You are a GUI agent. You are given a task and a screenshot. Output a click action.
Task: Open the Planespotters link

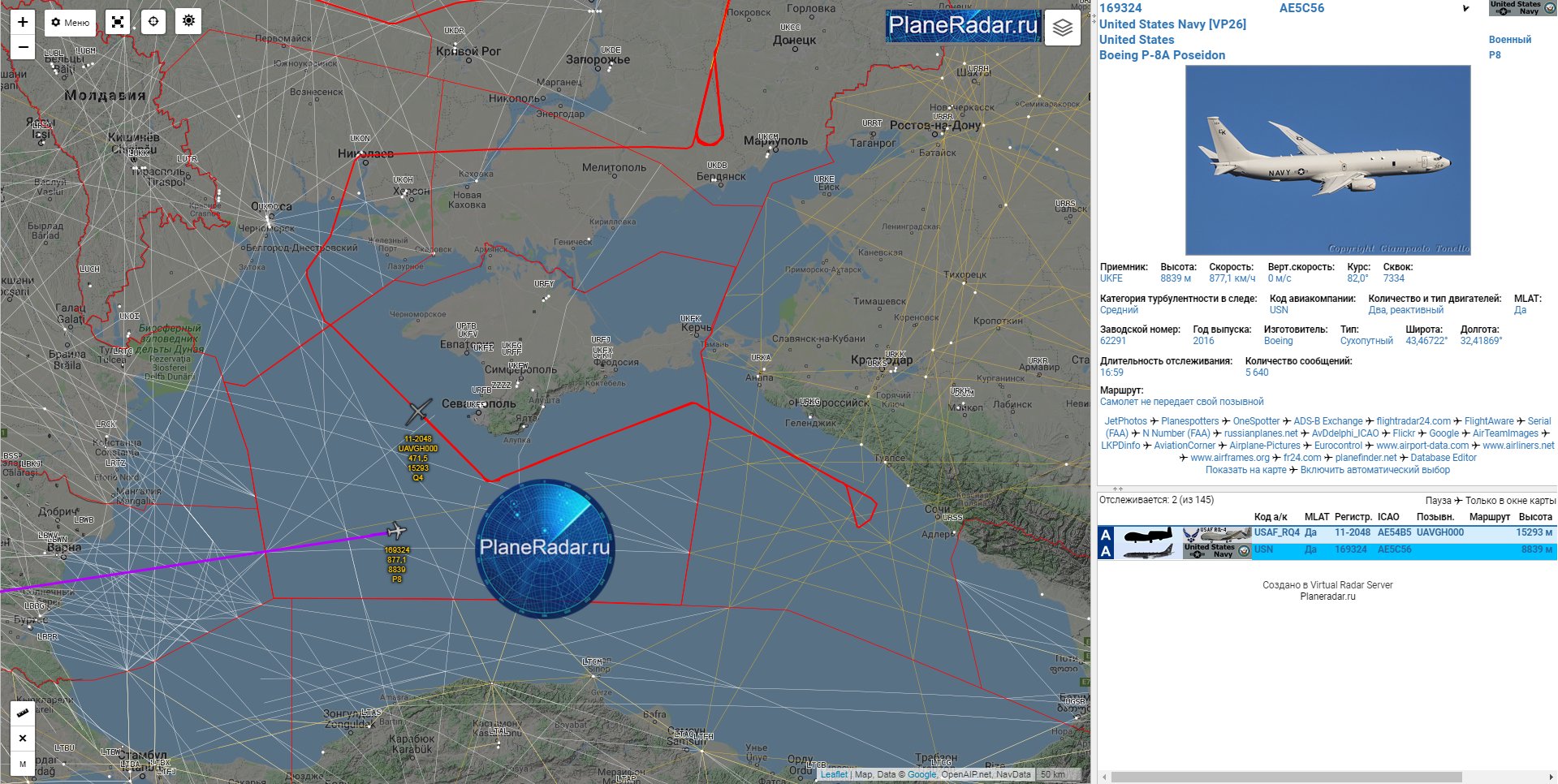click(x=1189, y=421)
